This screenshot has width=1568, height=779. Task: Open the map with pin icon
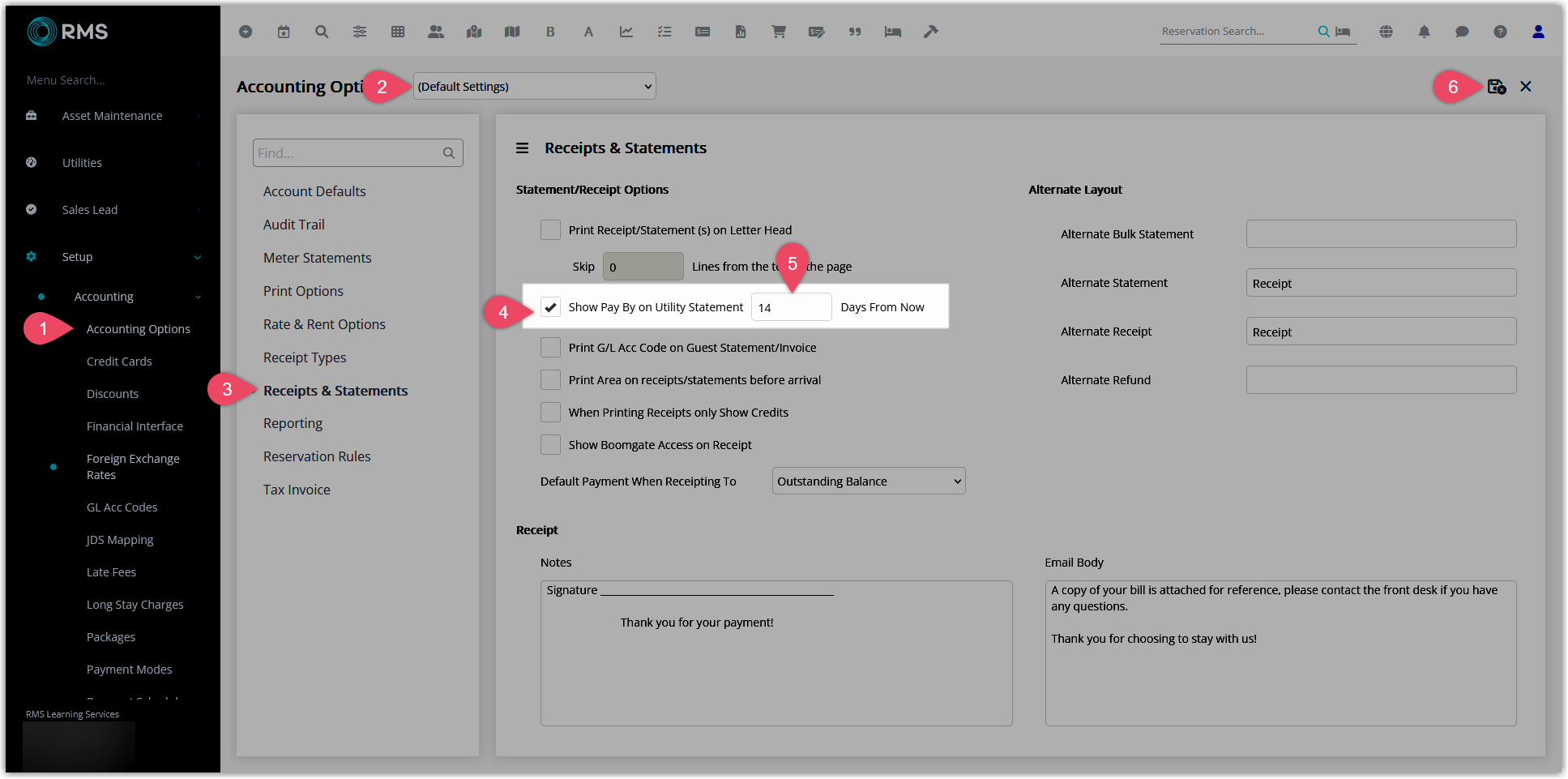[474, 32]
